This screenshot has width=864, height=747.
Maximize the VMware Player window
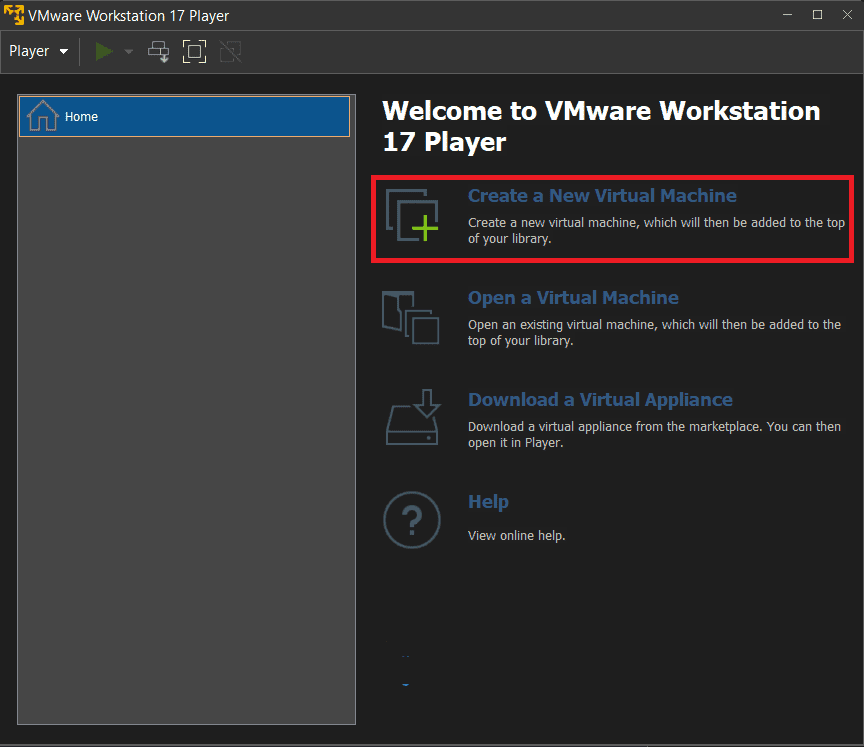click(817, 15)
